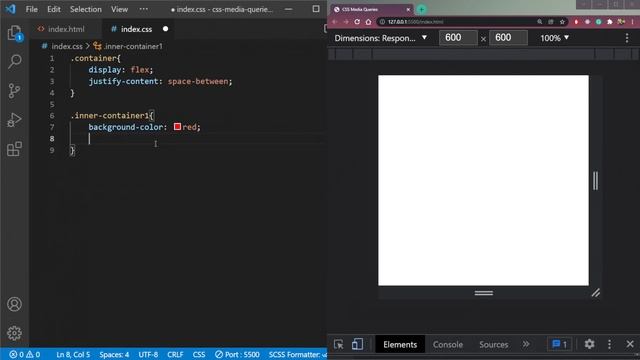Click the VS Code logo icon

click(x=11, y=9)
